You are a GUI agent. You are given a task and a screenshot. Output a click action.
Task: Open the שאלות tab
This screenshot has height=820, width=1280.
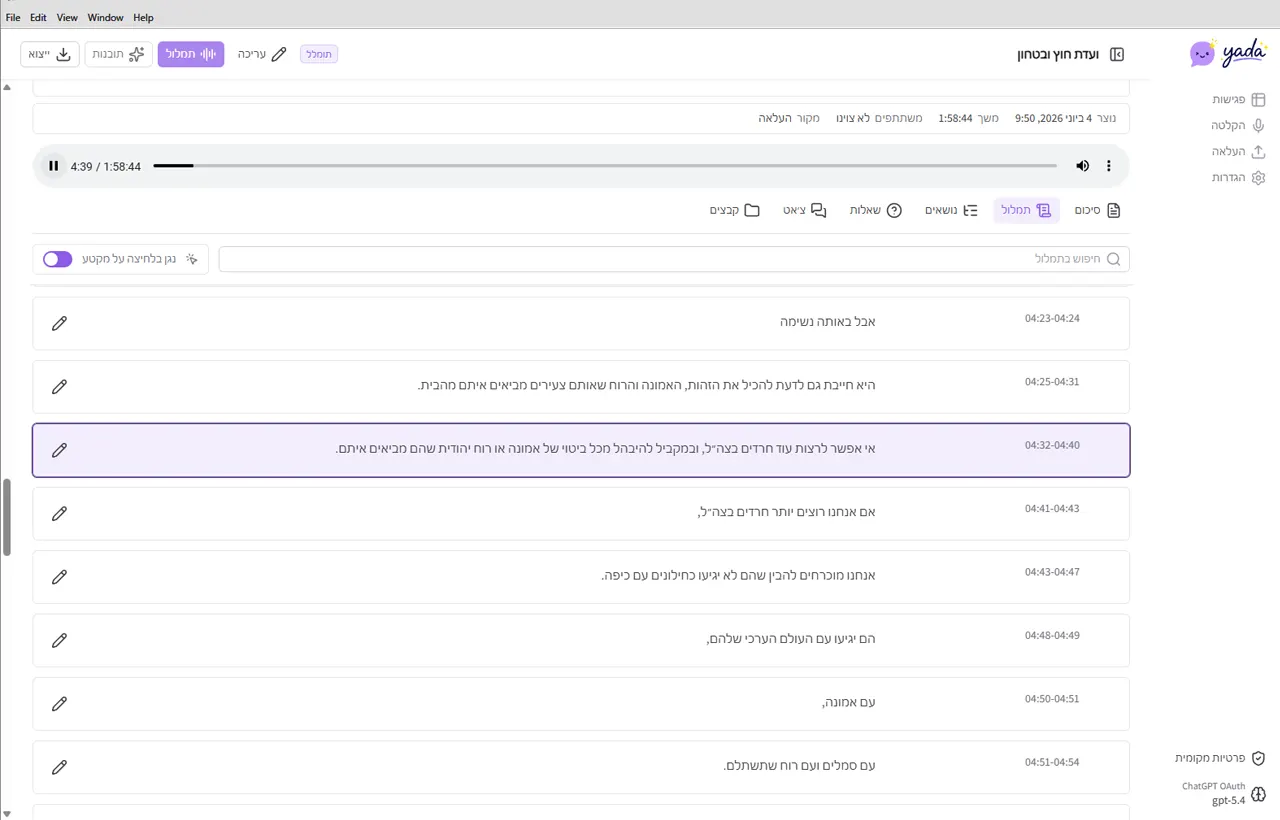coord(876,210)
